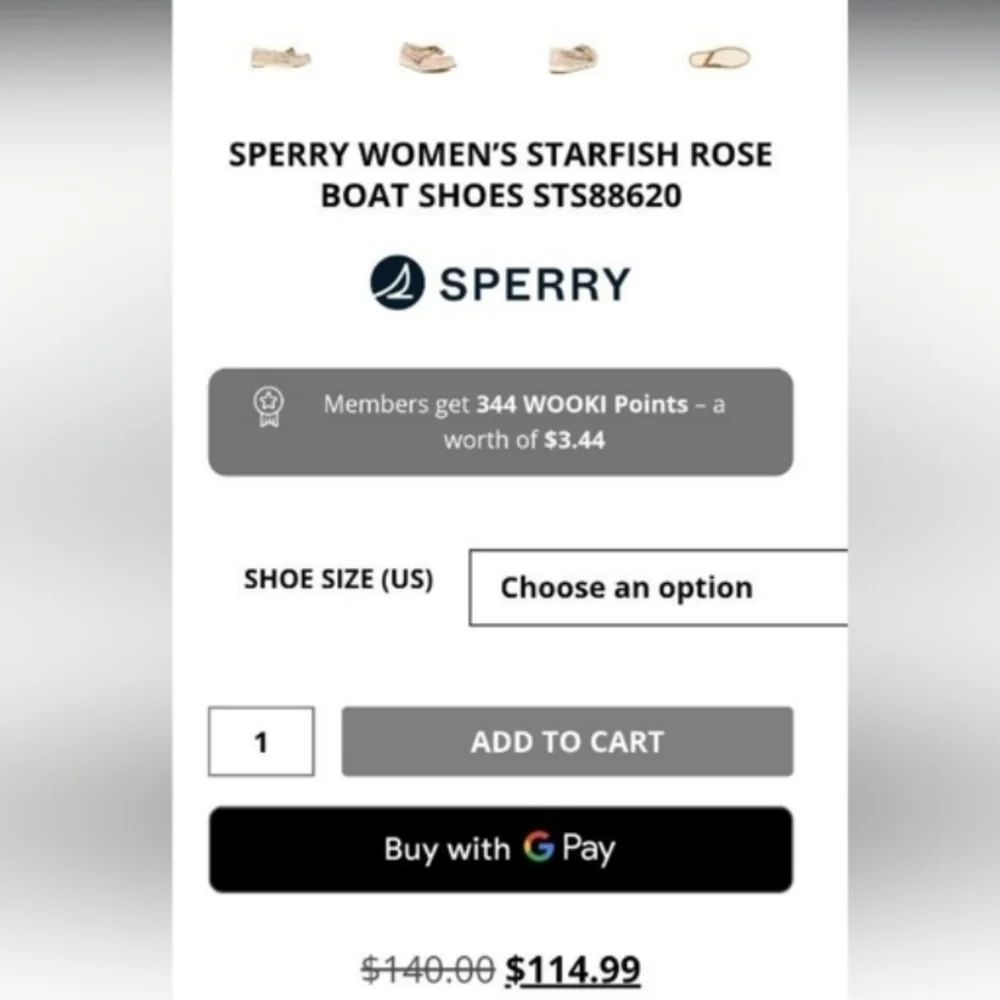
Task: Click the Shoe Size (US) label
Action: [339, 579]
